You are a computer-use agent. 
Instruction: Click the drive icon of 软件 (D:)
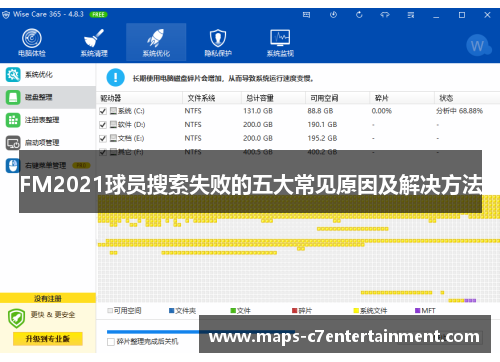tap(113, 124)
